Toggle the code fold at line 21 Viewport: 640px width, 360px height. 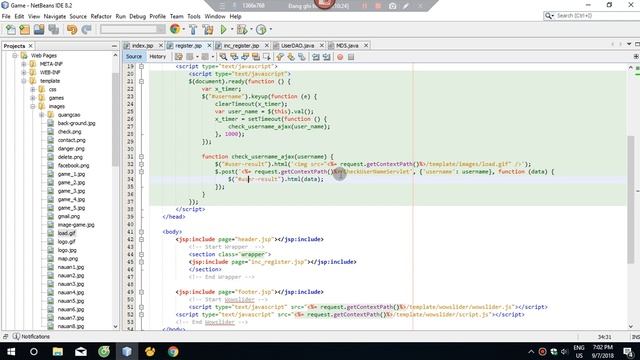coord(141,81)
